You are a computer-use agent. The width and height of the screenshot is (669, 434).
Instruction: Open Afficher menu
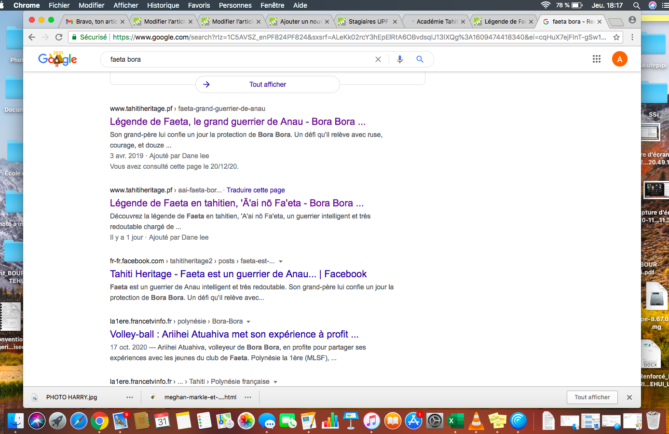point(125,5)
